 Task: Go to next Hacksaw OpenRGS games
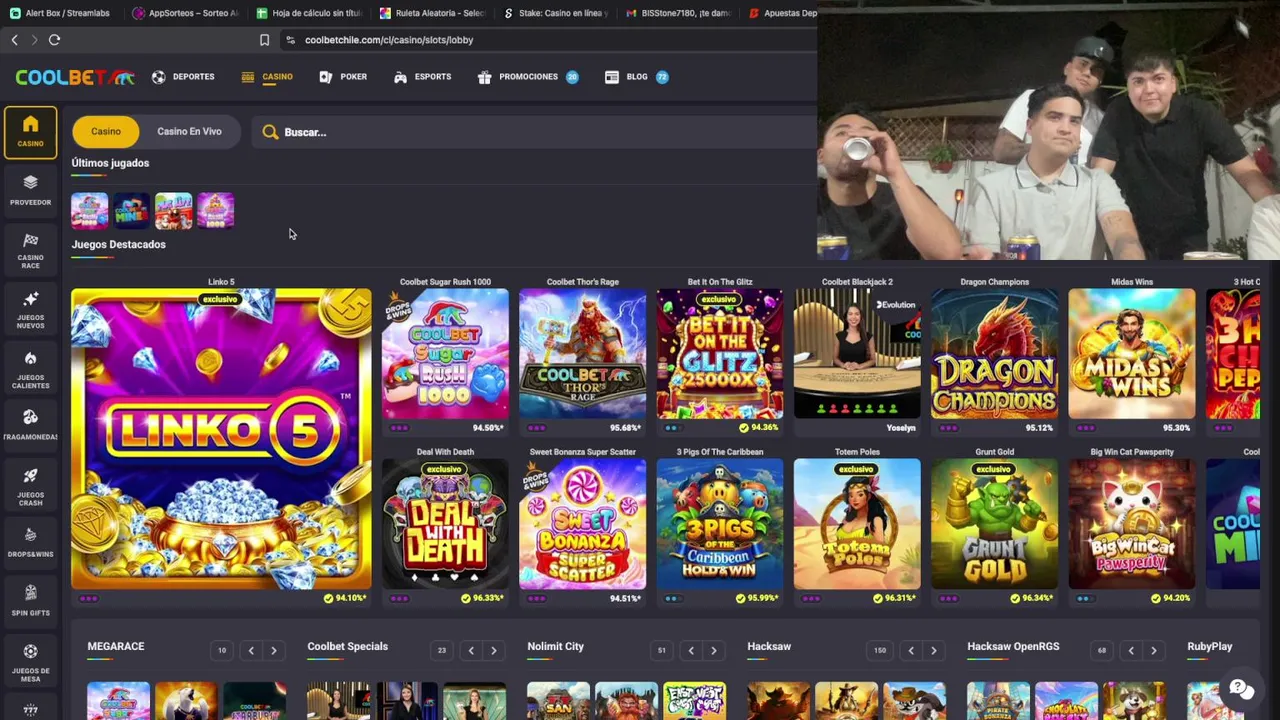coord(1153,651)
